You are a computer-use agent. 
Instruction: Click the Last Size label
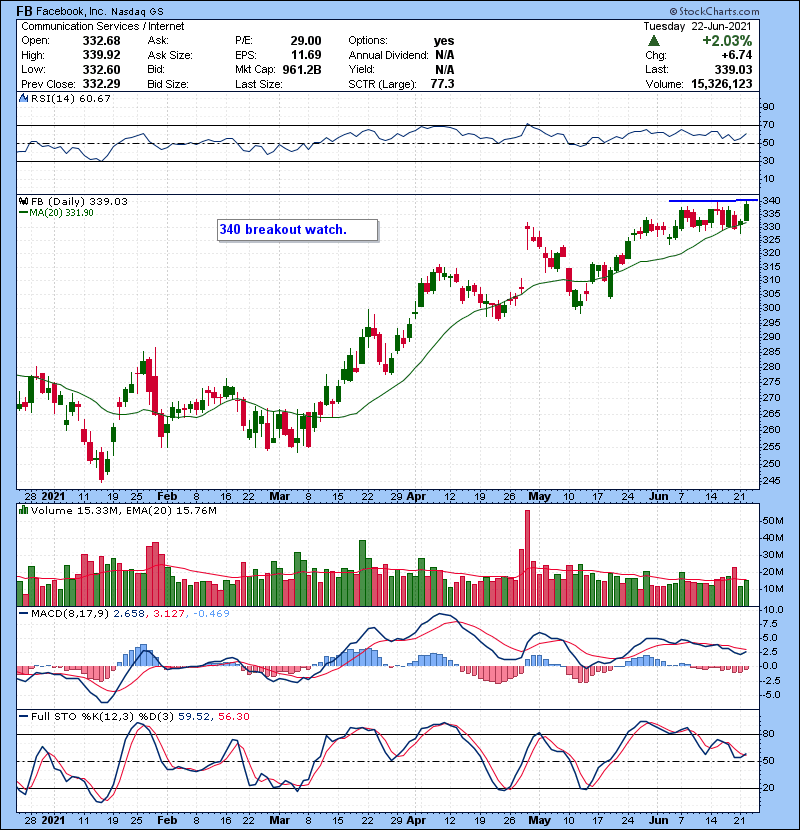(x=259, y=84)
